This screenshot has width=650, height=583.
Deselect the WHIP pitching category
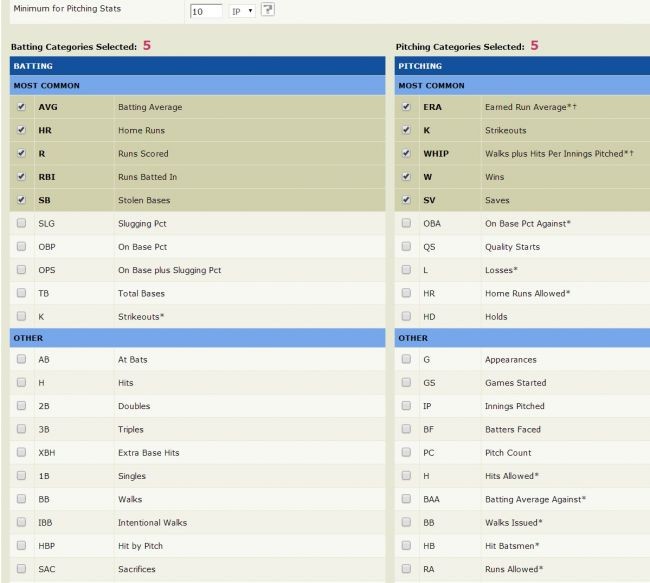tap(406, 153)
